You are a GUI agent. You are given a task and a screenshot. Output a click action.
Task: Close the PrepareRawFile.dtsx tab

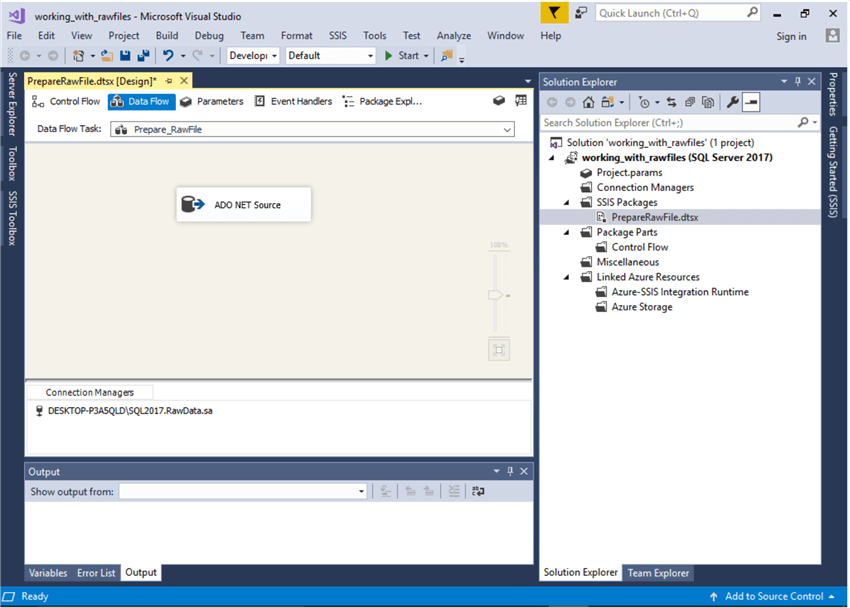pos(184,81)
